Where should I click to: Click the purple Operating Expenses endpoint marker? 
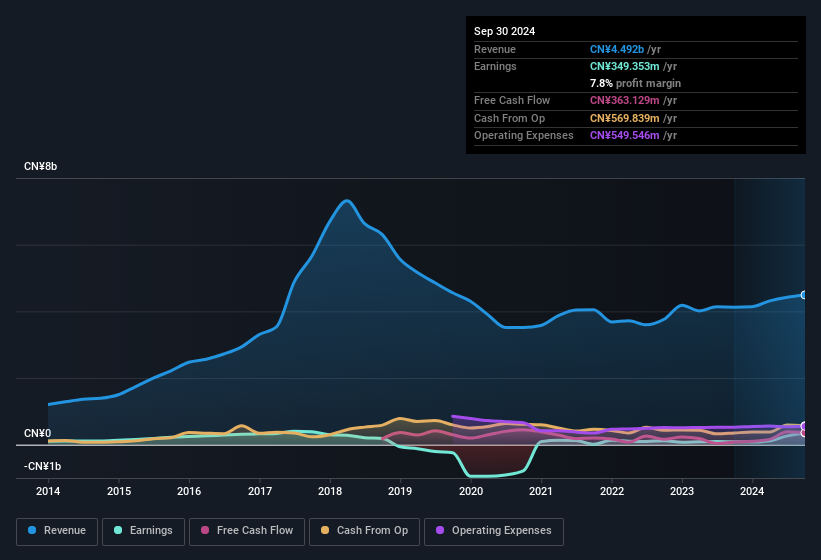(804, 426)
